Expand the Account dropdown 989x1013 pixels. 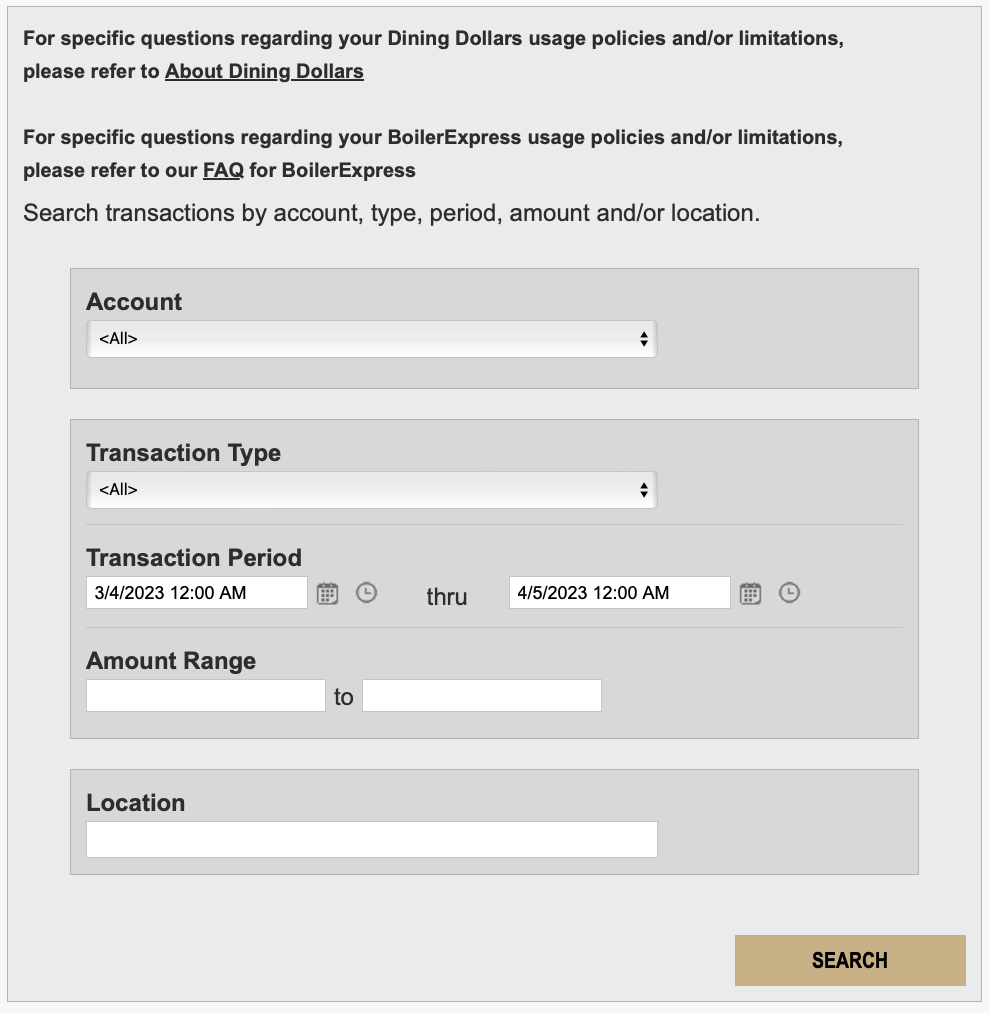371,339
